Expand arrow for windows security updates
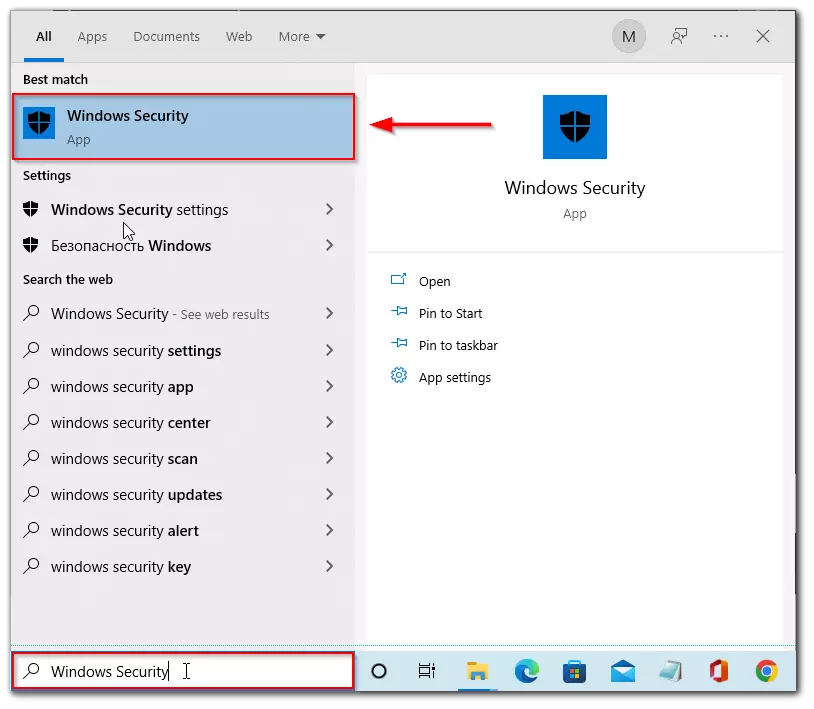Image resolution: width=814 pixels, height=709 pixels. (329, 495)
